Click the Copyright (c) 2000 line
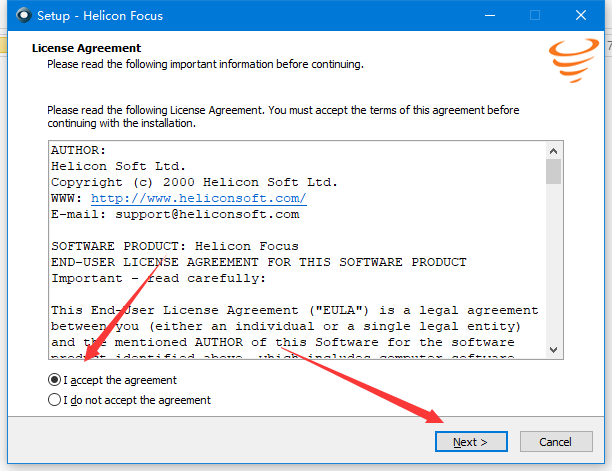 pos(194,182)
